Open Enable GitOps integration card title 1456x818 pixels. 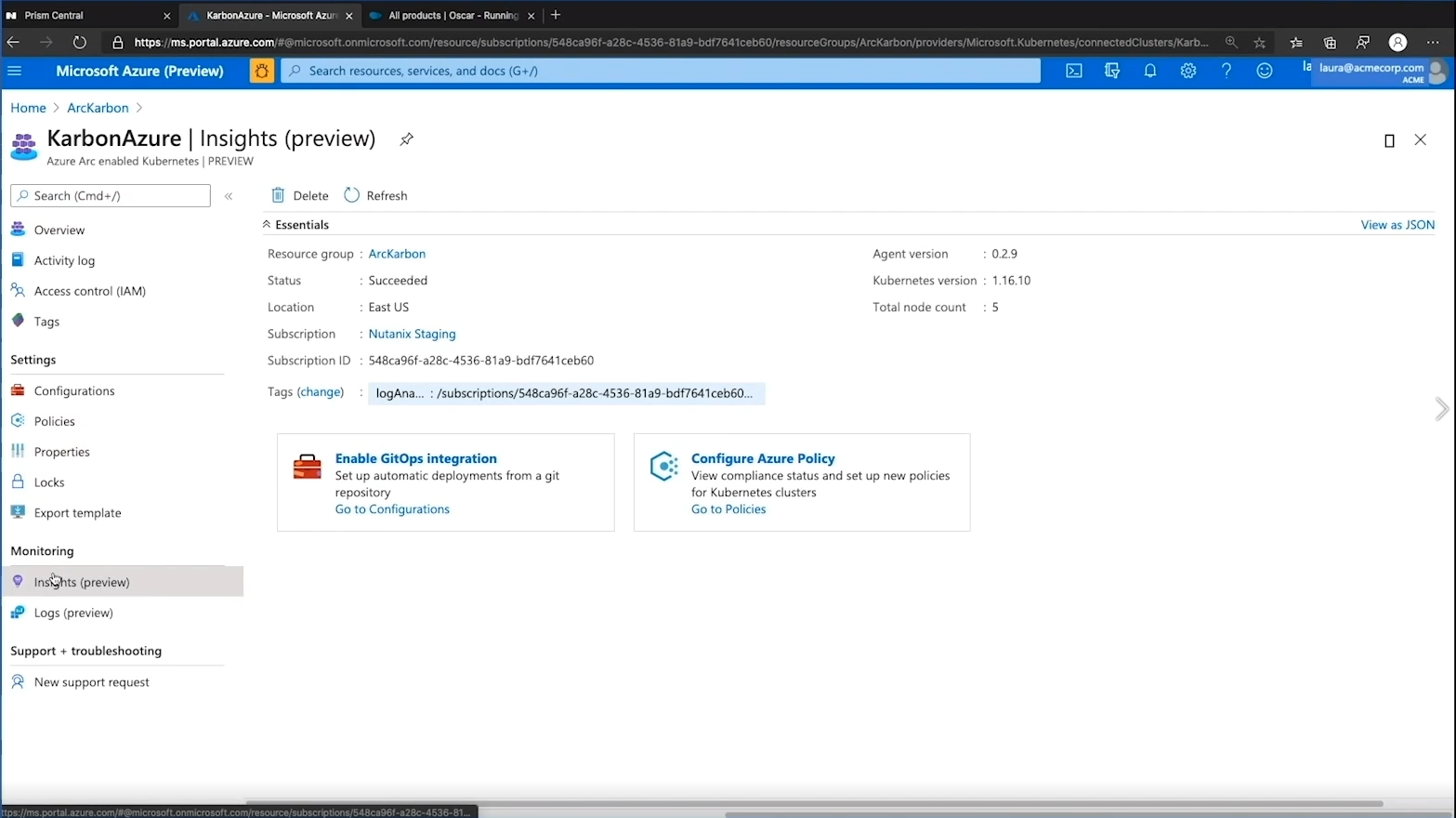click(415, 458)
